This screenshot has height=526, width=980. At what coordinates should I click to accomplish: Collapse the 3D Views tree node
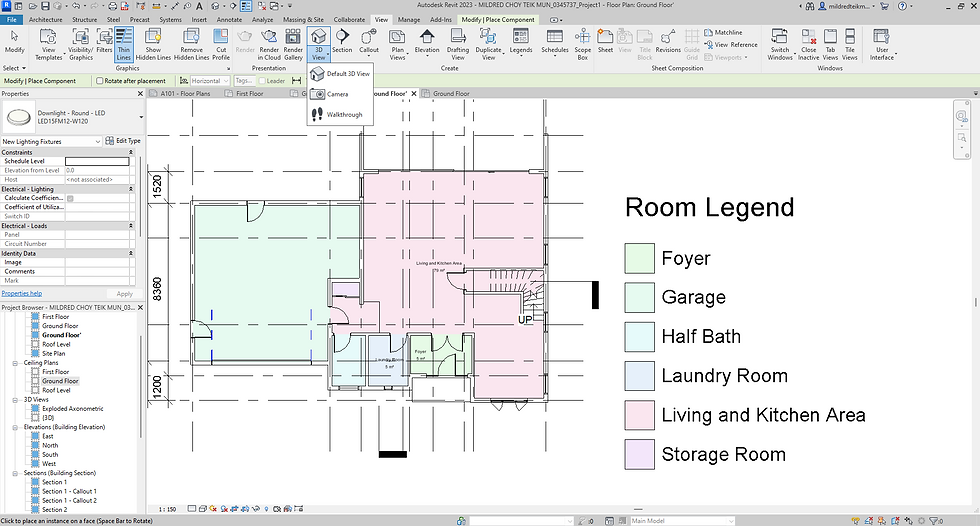coord(15,400)
